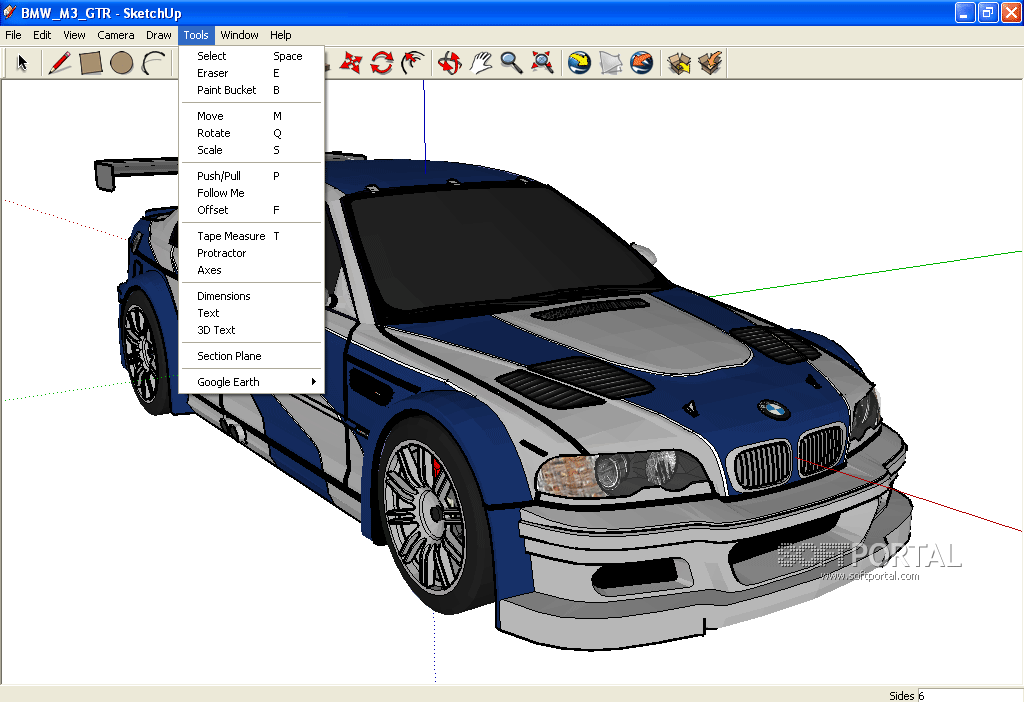Image resolution: width=1024 pixels, height=702 pixels.
Task: Choose Select from the Tools menu
Action: 251,56
